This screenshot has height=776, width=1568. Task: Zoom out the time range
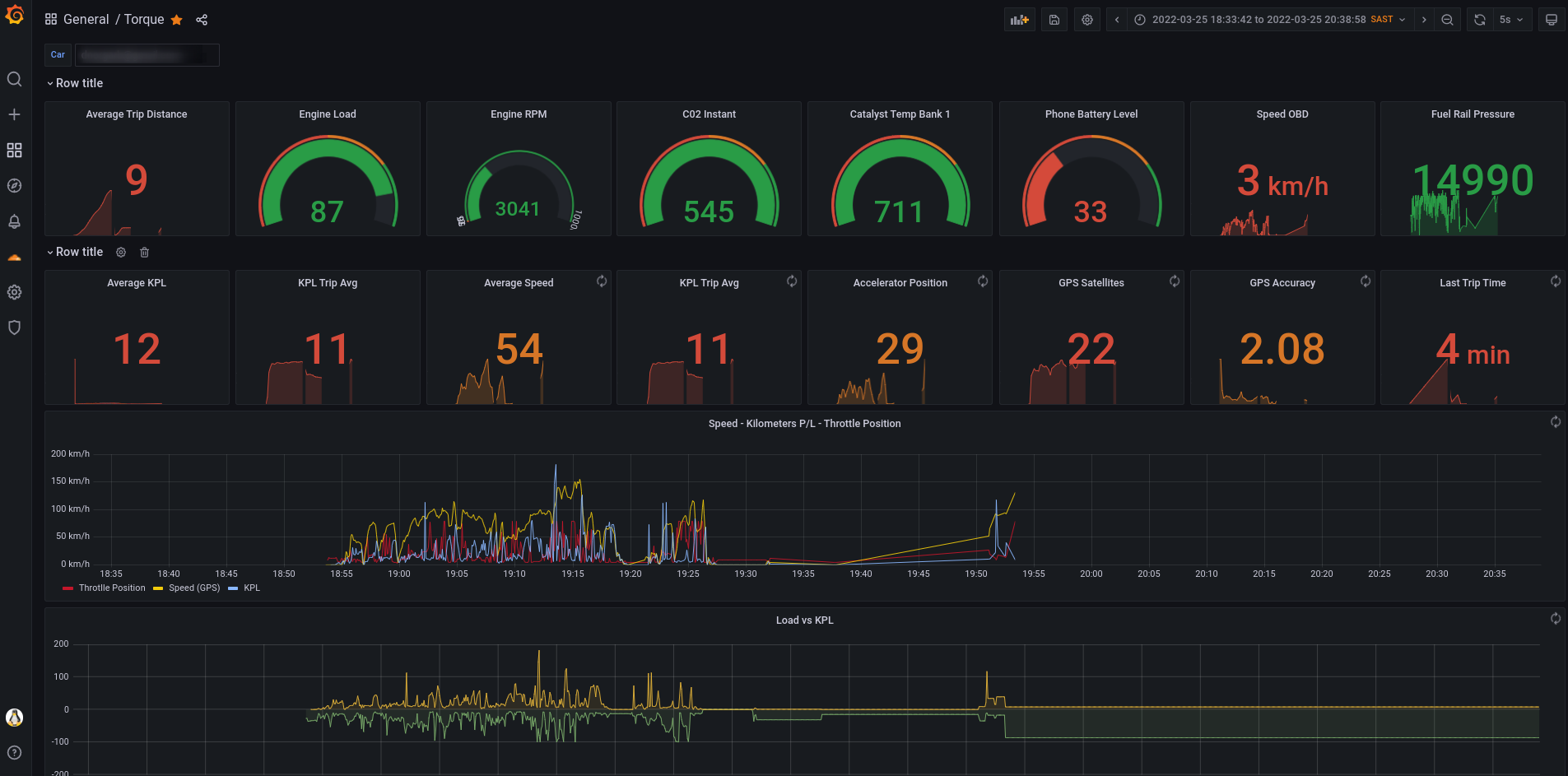1447,20
